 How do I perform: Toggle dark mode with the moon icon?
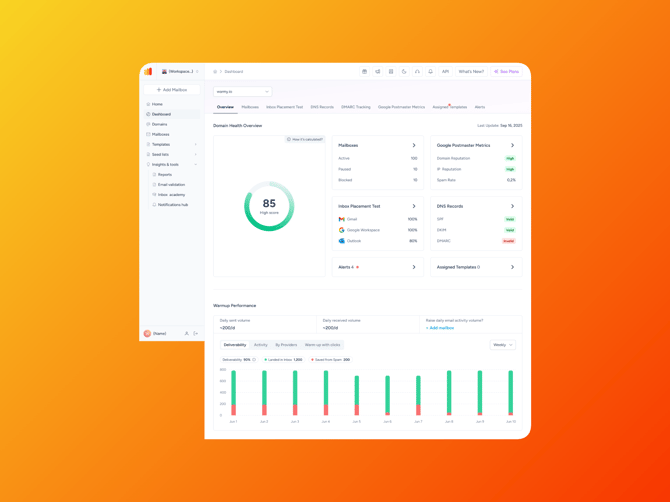pyautogui.click(x=404, y=72)
